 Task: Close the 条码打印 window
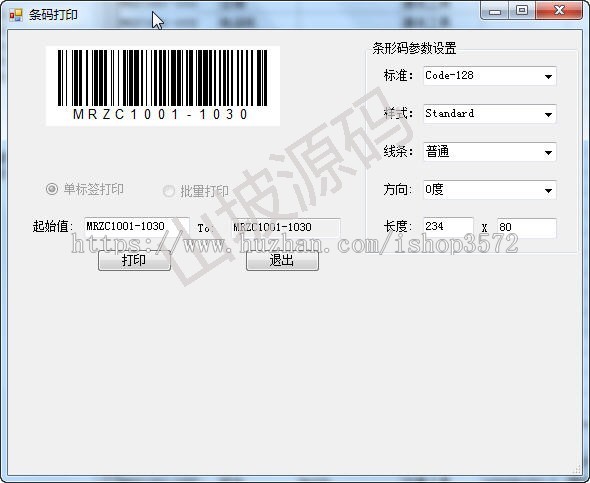coord(559,11)
